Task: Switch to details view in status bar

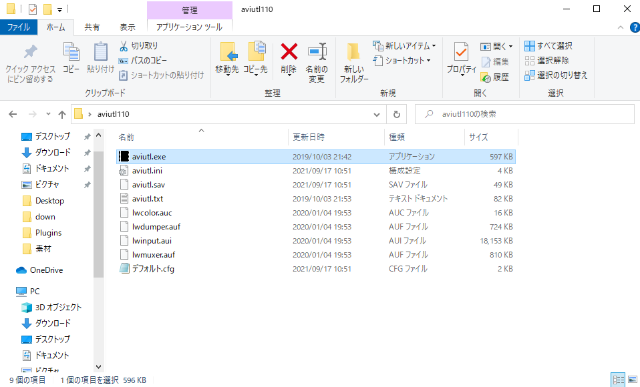Action: click(618, 379)
